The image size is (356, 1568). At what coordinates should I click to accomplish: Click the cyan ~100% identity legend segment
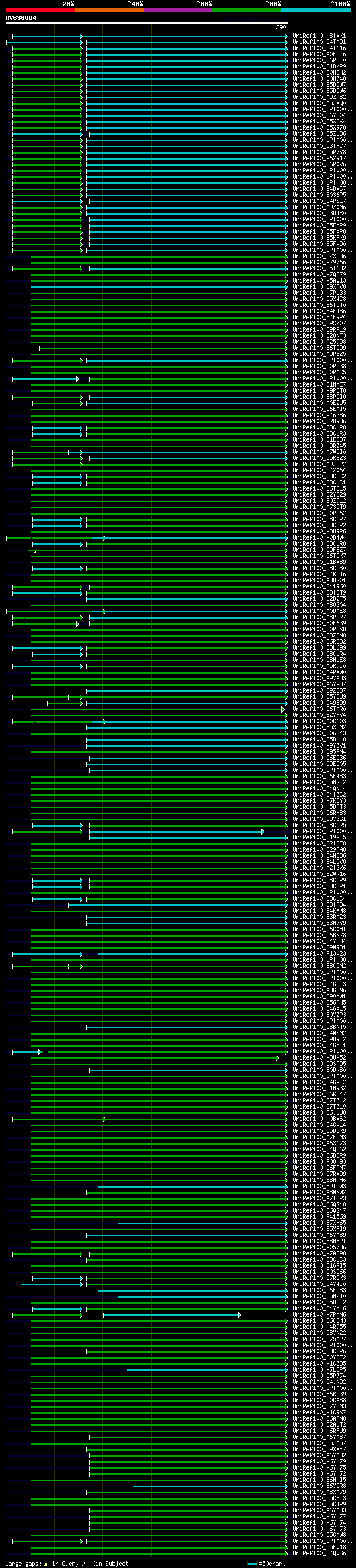(x=316, y=10)
